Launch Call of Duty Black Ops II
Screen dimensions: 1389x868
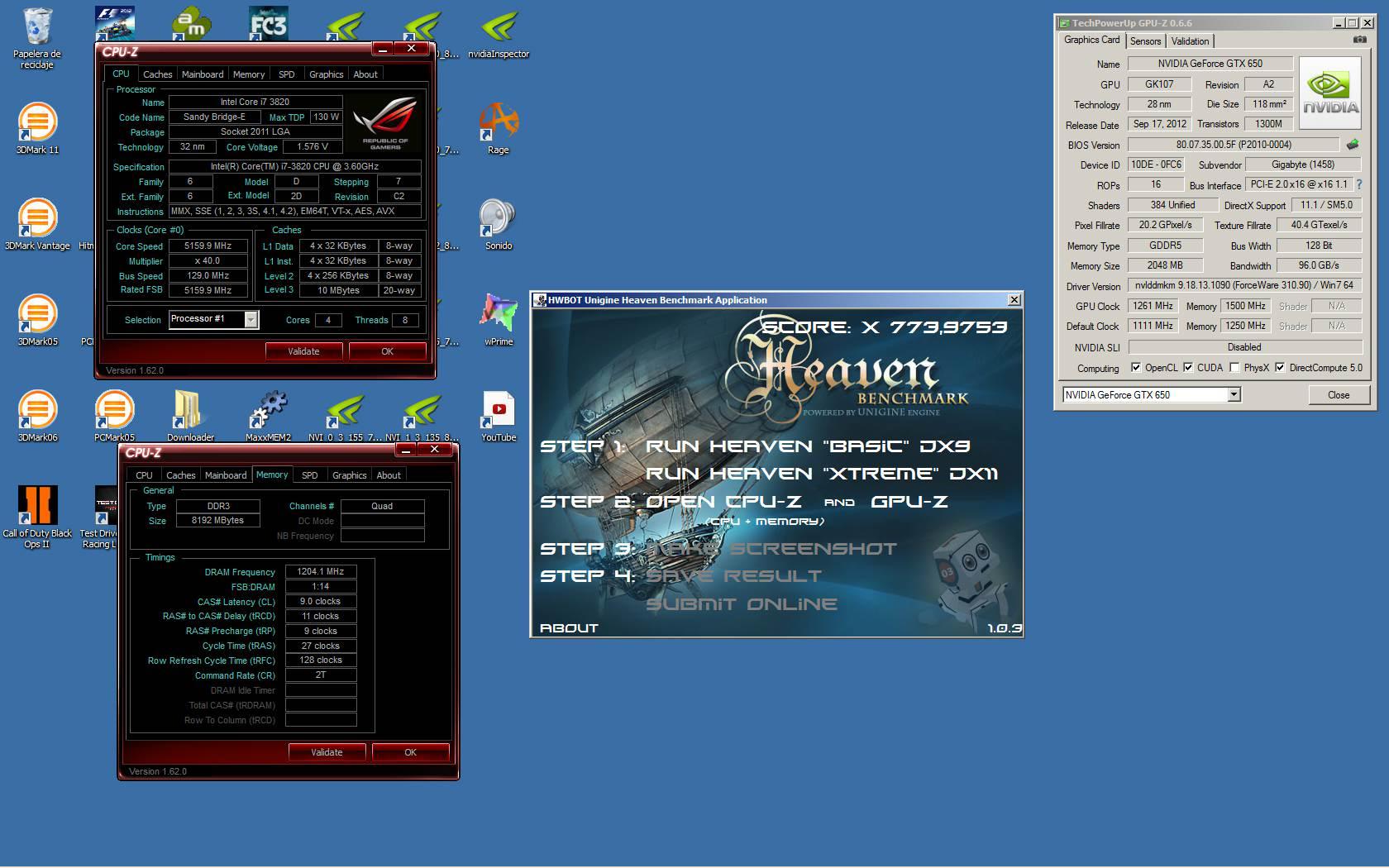click(37, 517)
